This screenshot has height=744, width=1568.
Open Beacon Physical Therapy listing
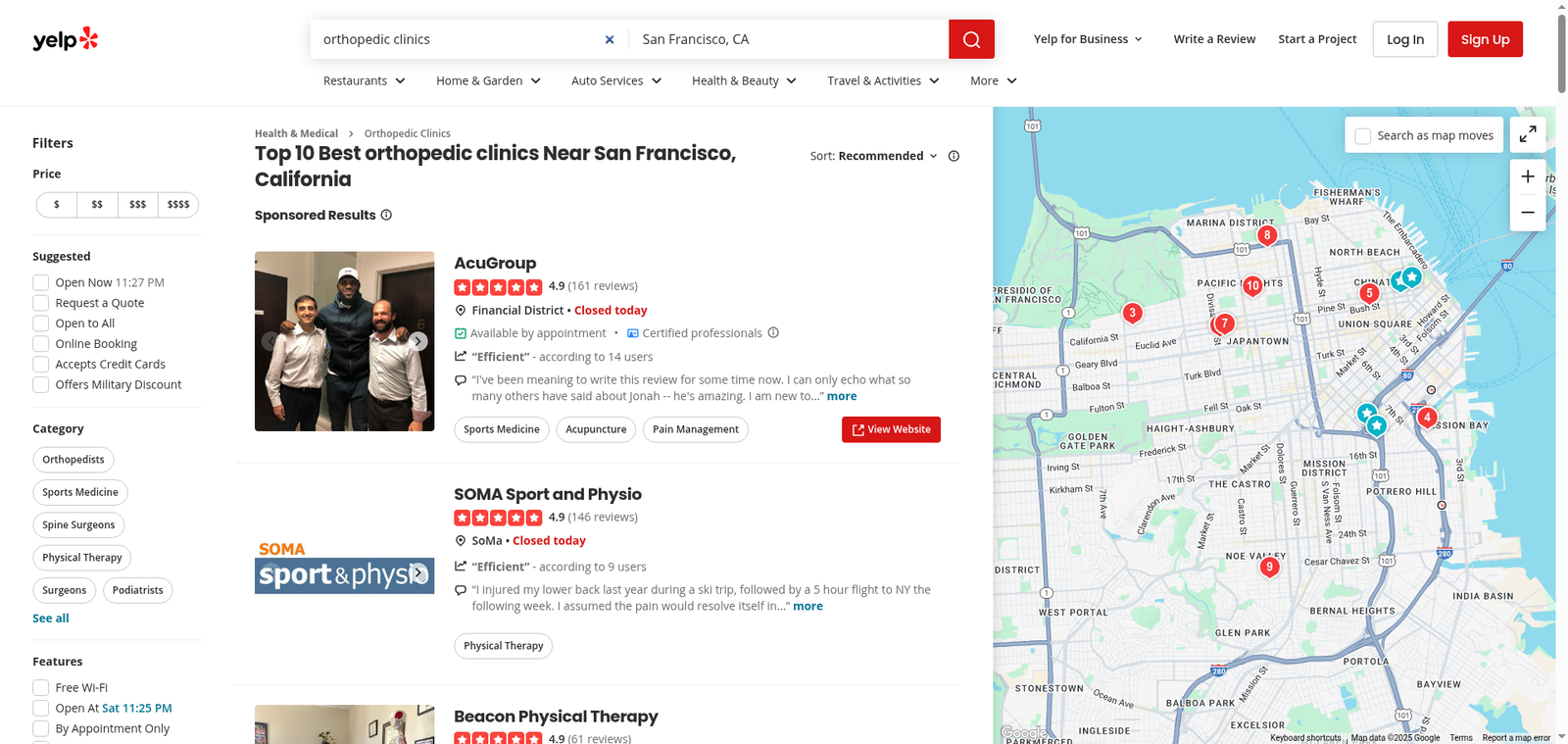556,717
